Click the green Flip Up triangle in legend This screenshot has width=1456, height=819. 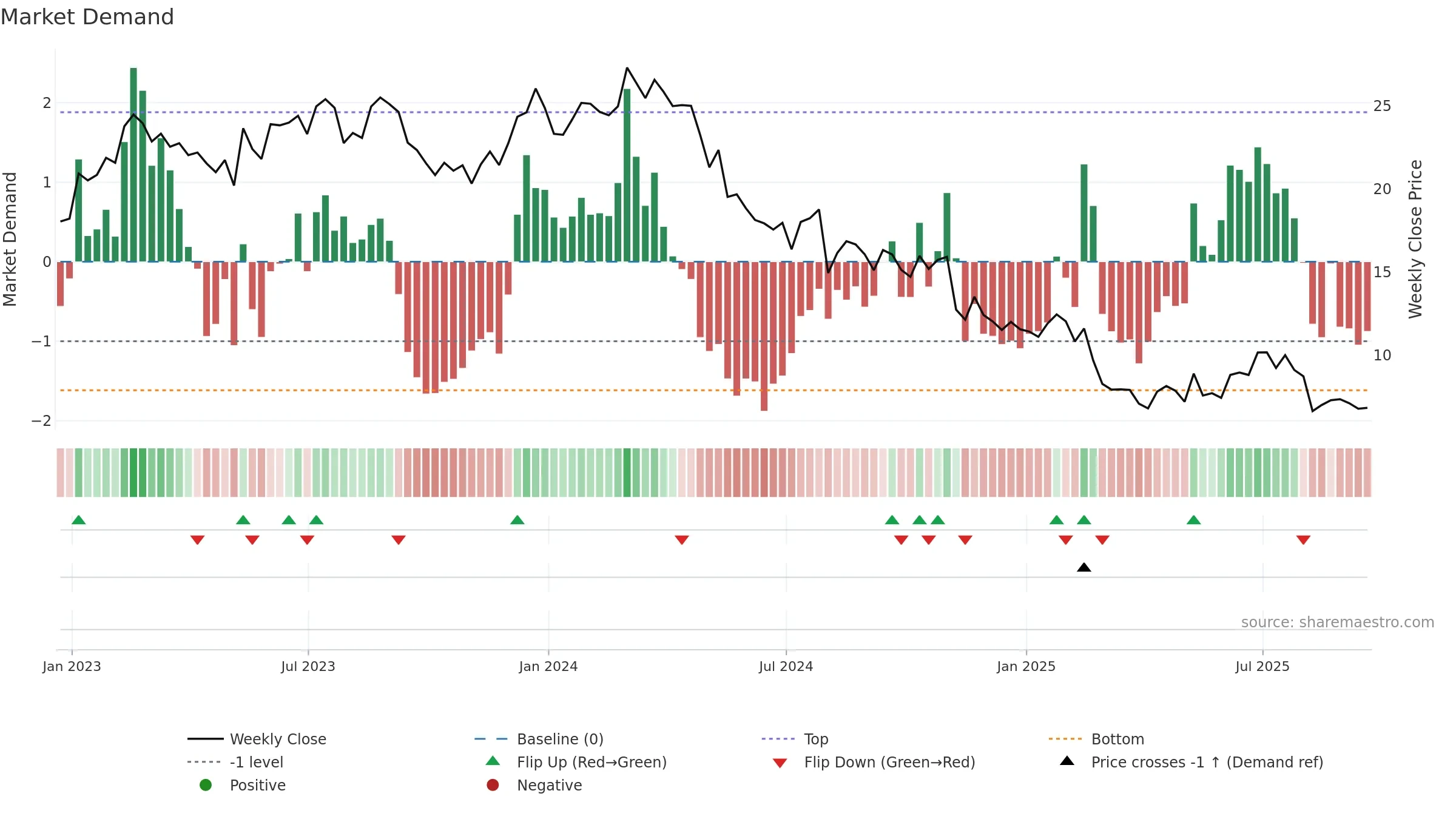[x=493, y=761]
